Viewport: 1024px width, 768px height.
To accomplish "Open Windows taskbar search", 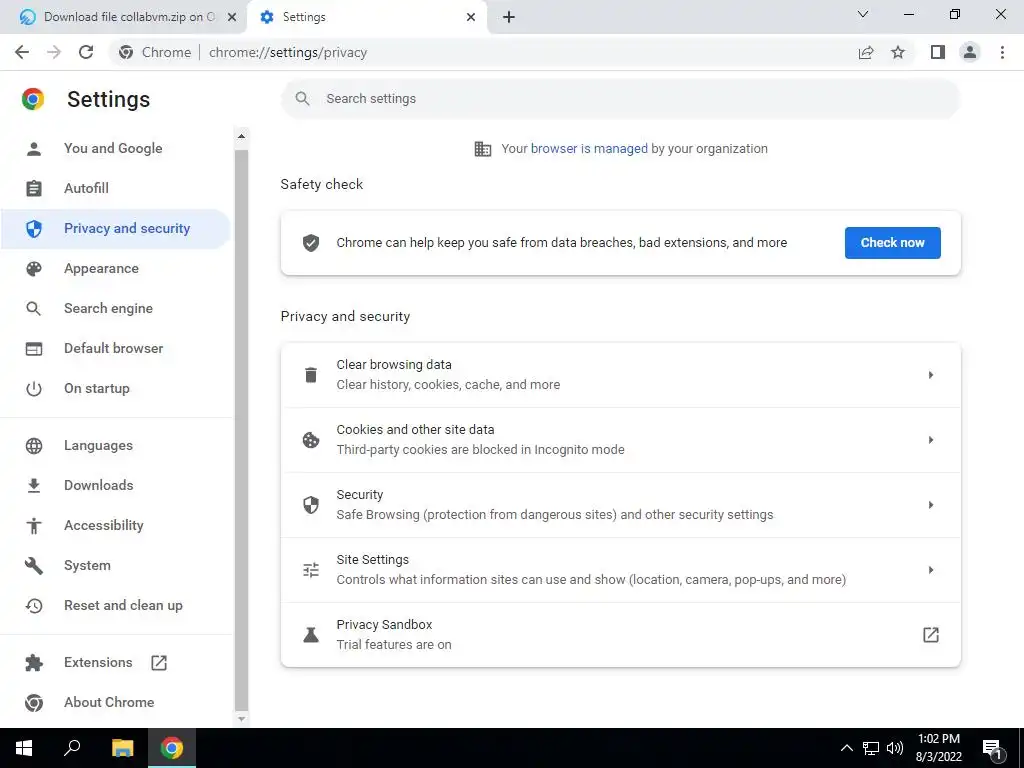I will 72,748.
